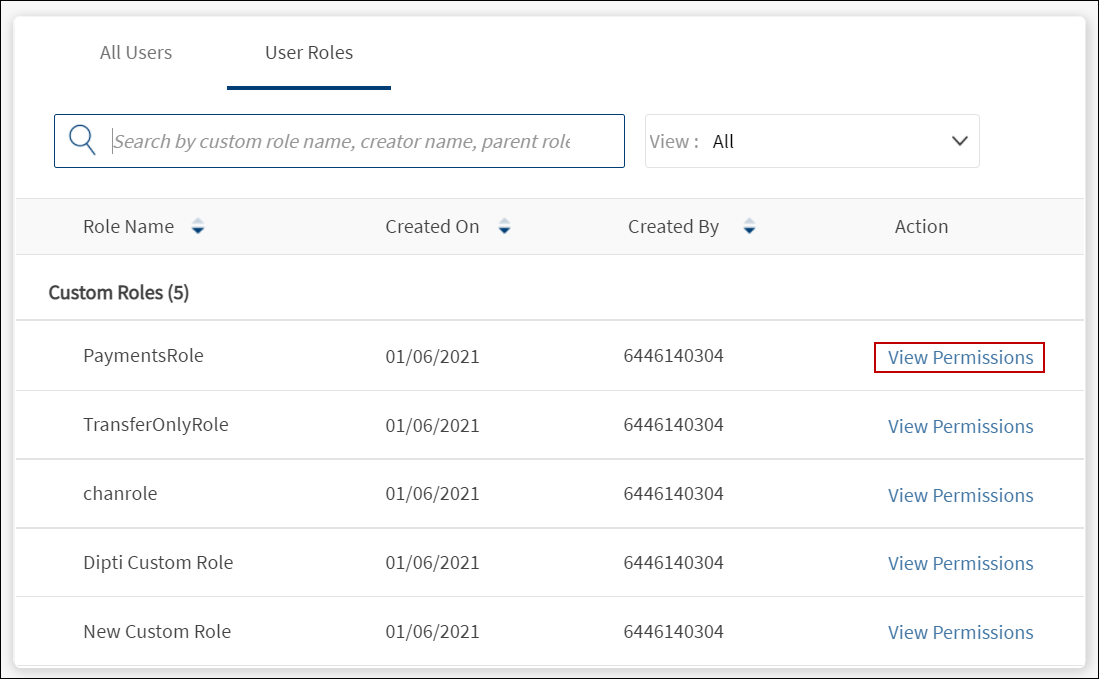
Task: Sort by Created By arrows icon
Action: (x=749, y=227)
